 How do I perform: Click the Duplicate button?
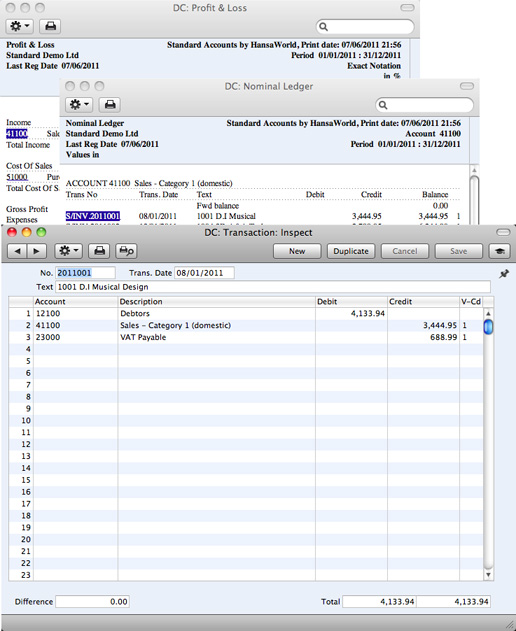[351, 251]
